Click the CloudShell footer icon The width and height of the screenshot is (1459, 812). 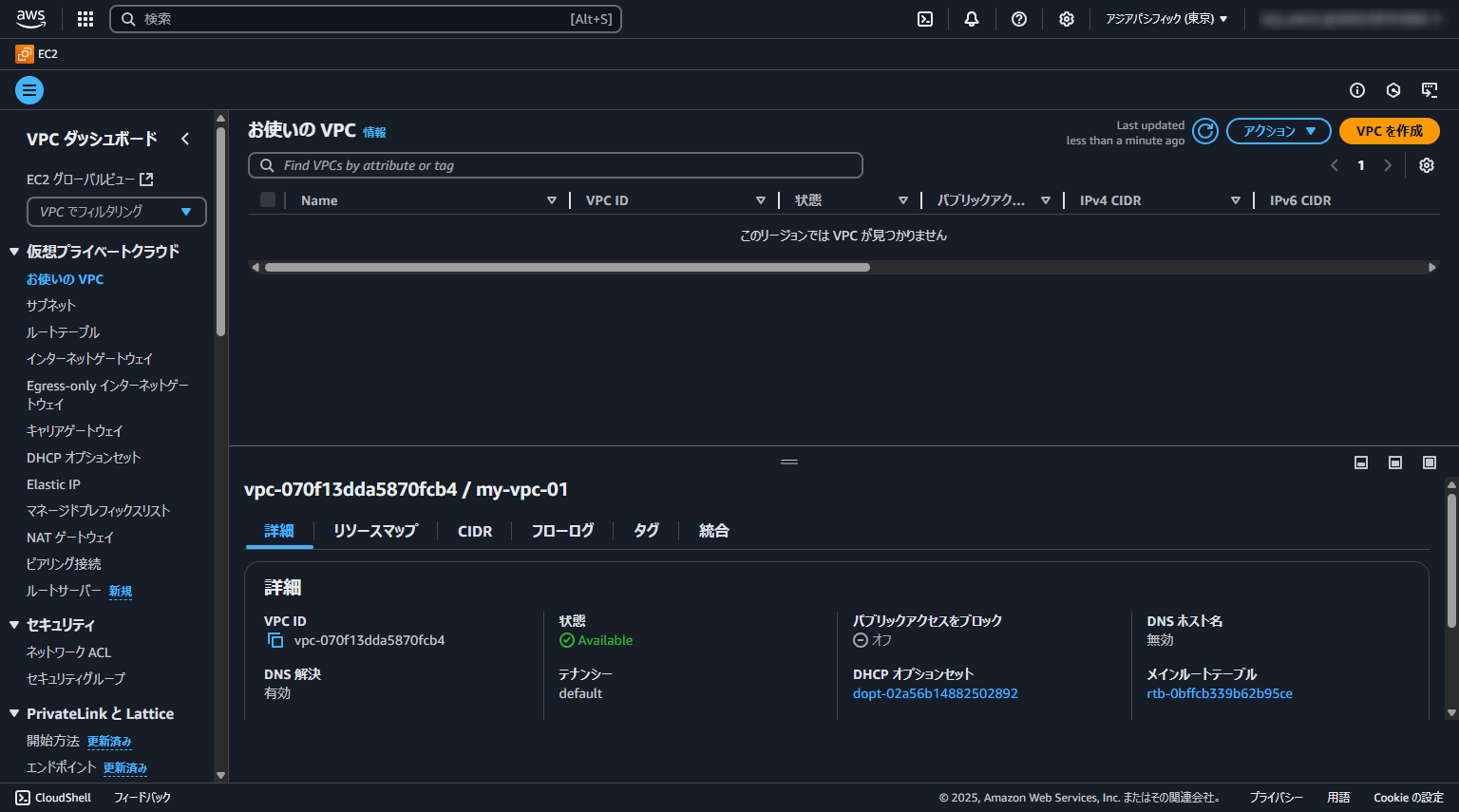tap(23, 798)
